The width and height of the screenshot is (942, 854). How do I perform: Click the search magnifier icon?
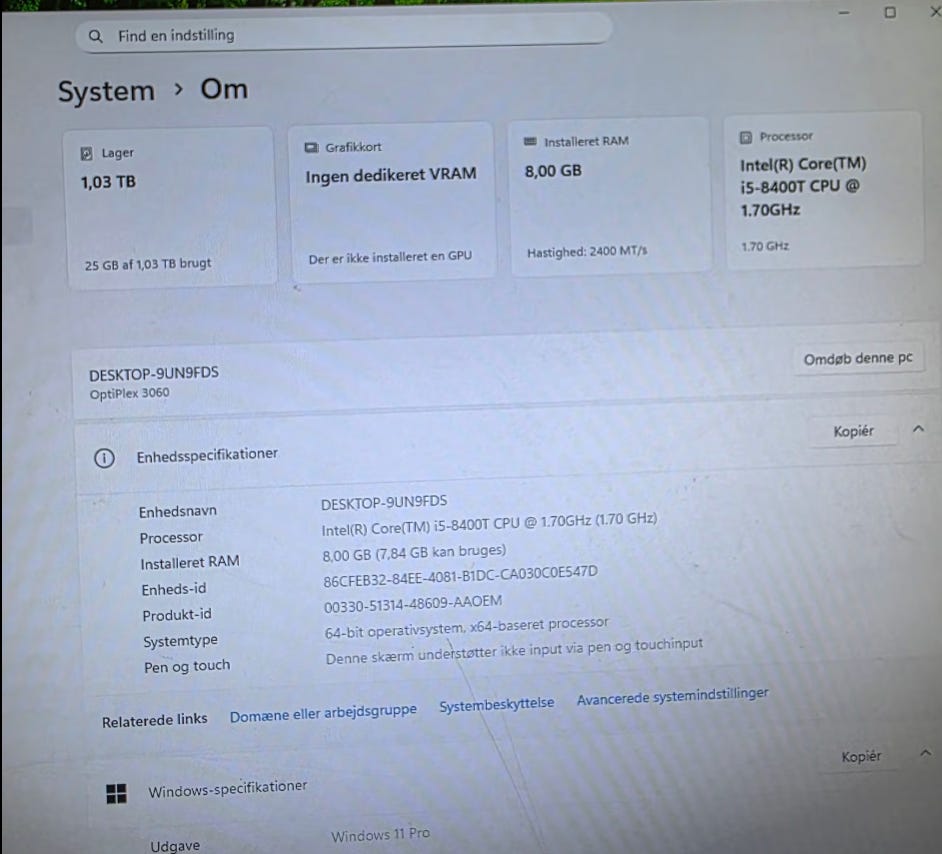click(x=96, y=37)
